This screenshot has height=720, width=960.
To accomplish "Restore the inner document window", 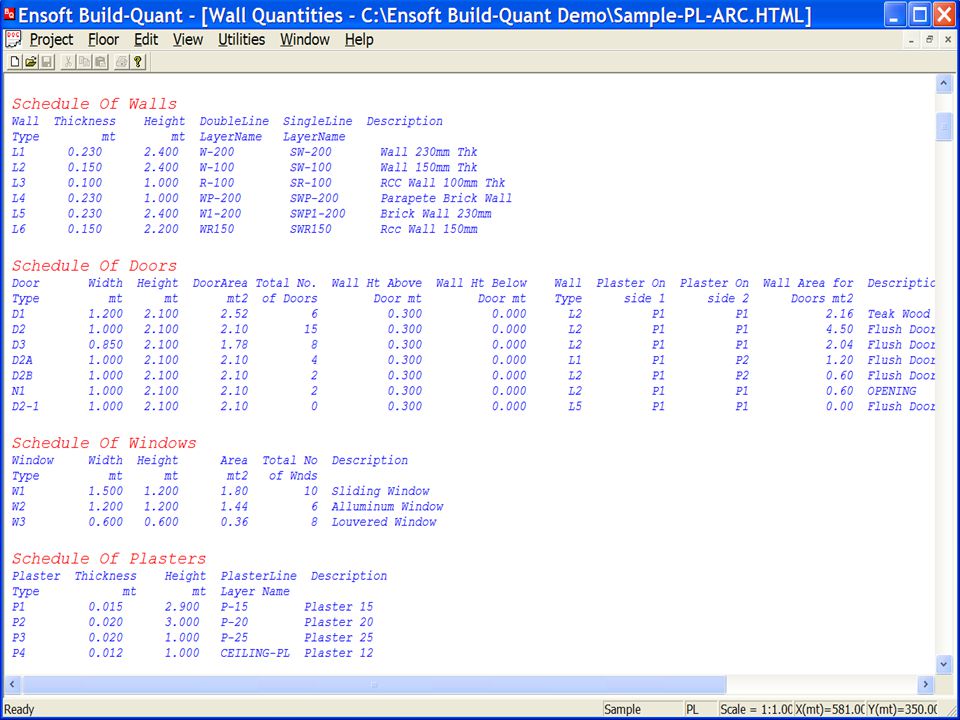I will 929,40.
